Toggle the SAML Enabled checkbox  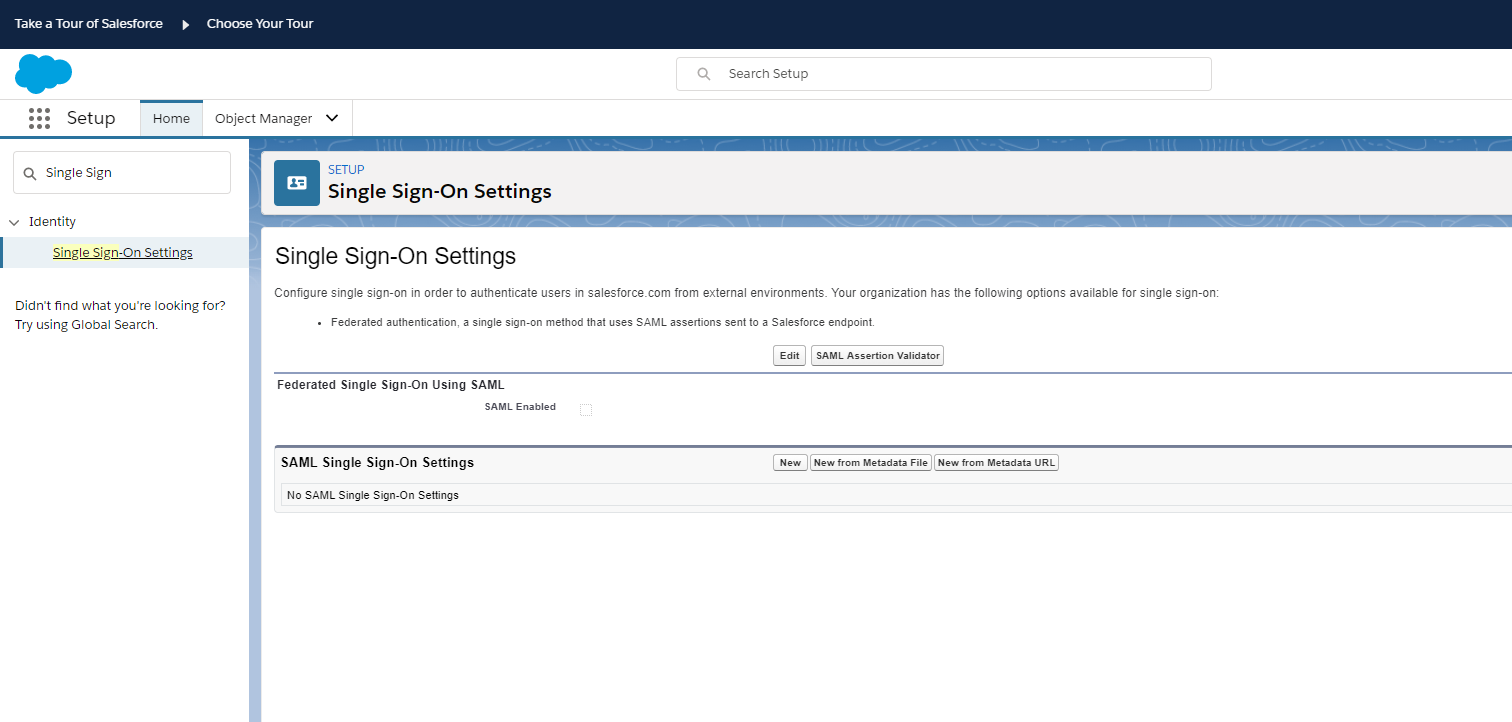[x=586, y=410]
